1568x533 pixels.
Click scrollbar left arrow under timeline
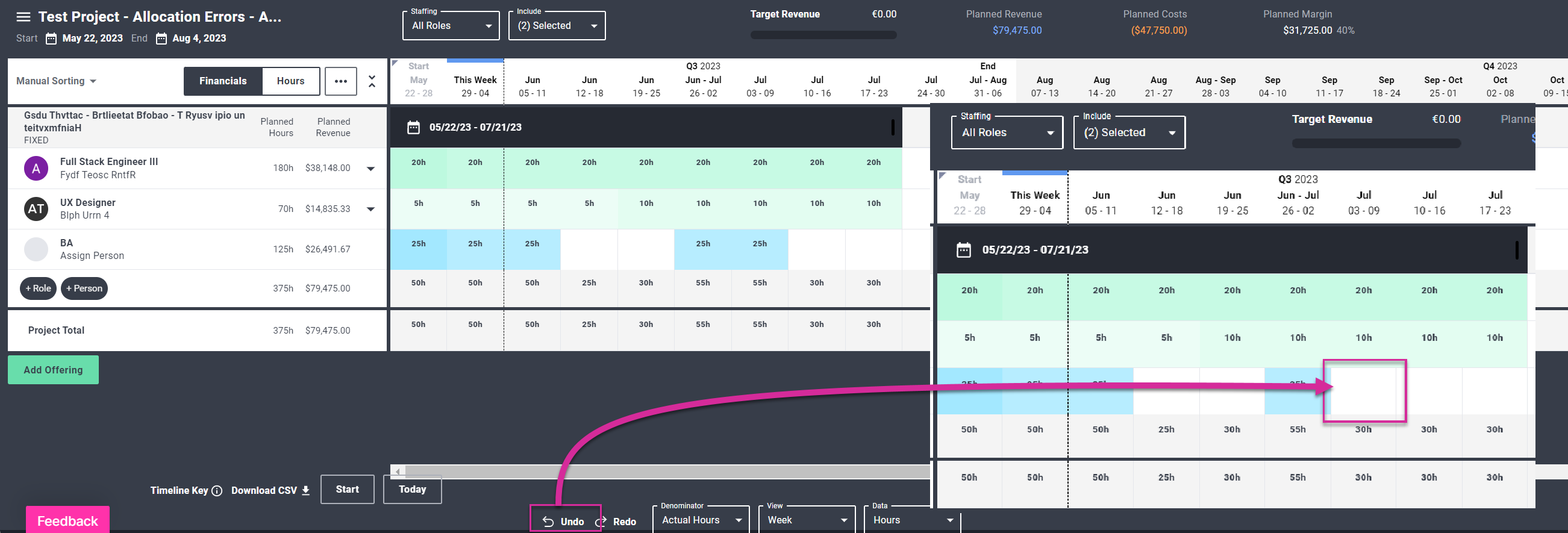click(x=398, y=472)
